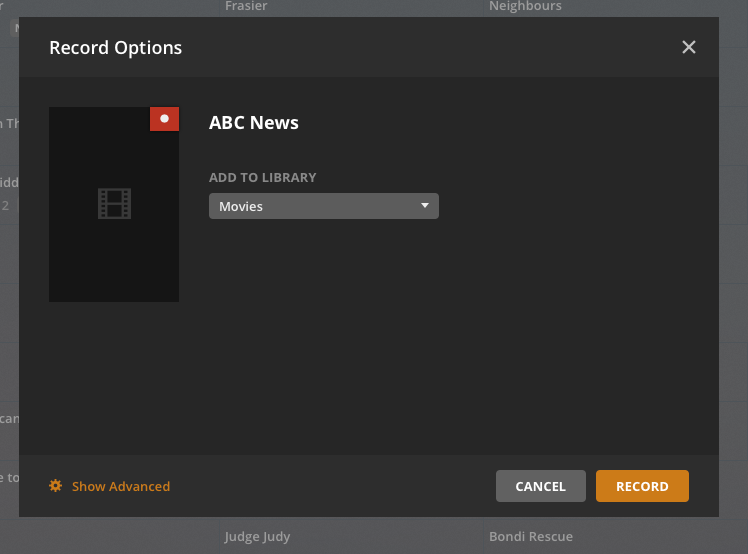Click the red record badge icon

click(x=165, y=119)
